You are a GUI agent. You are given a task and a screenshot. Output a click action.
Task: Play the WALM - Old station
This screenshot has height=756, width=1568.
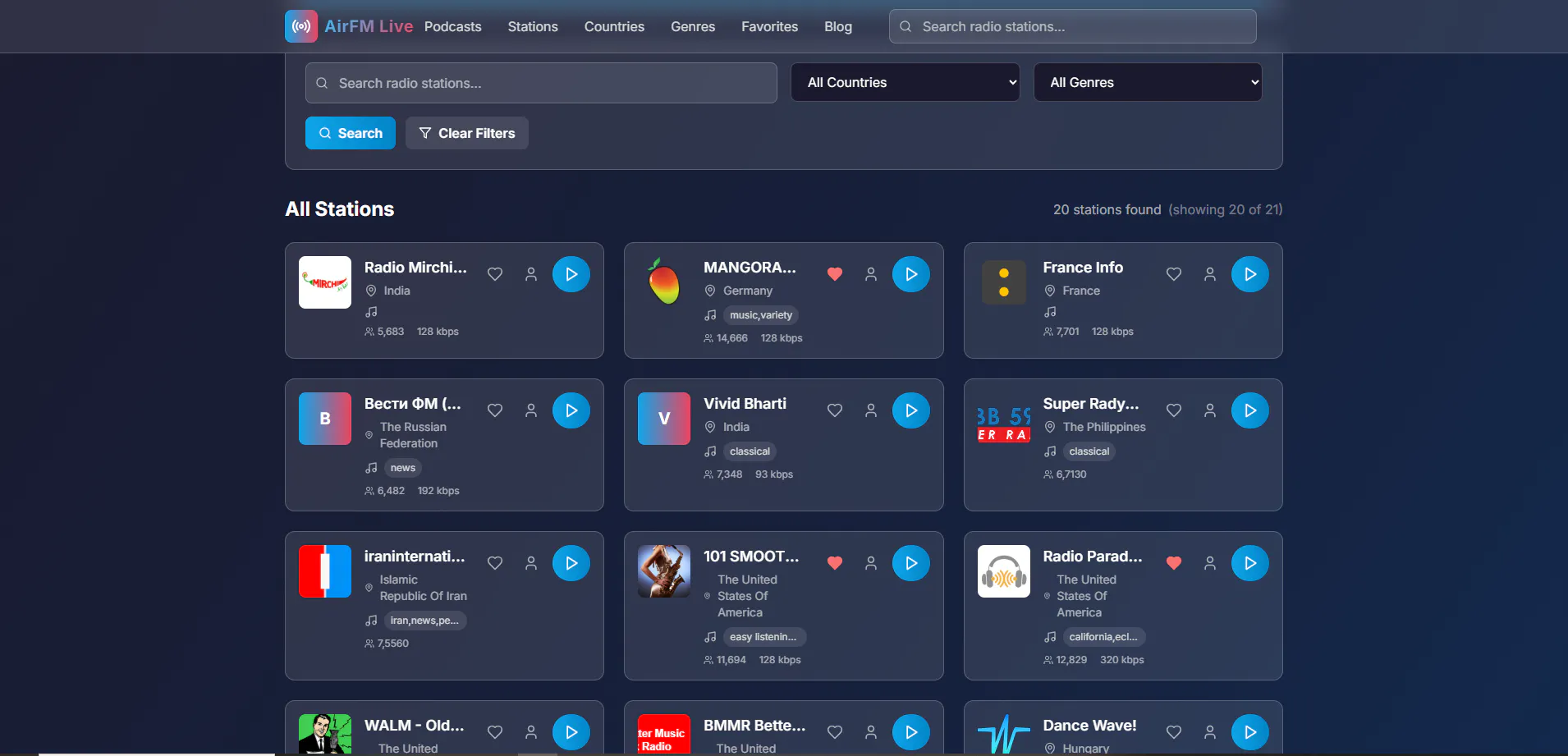(x=571, y=732)
